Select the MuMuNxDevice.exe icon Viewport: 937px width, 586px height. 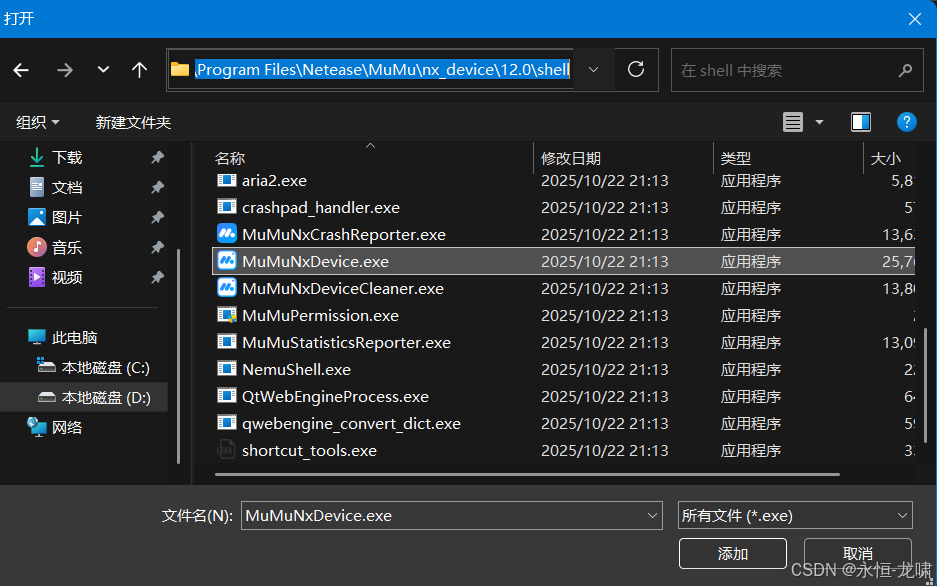226,260
